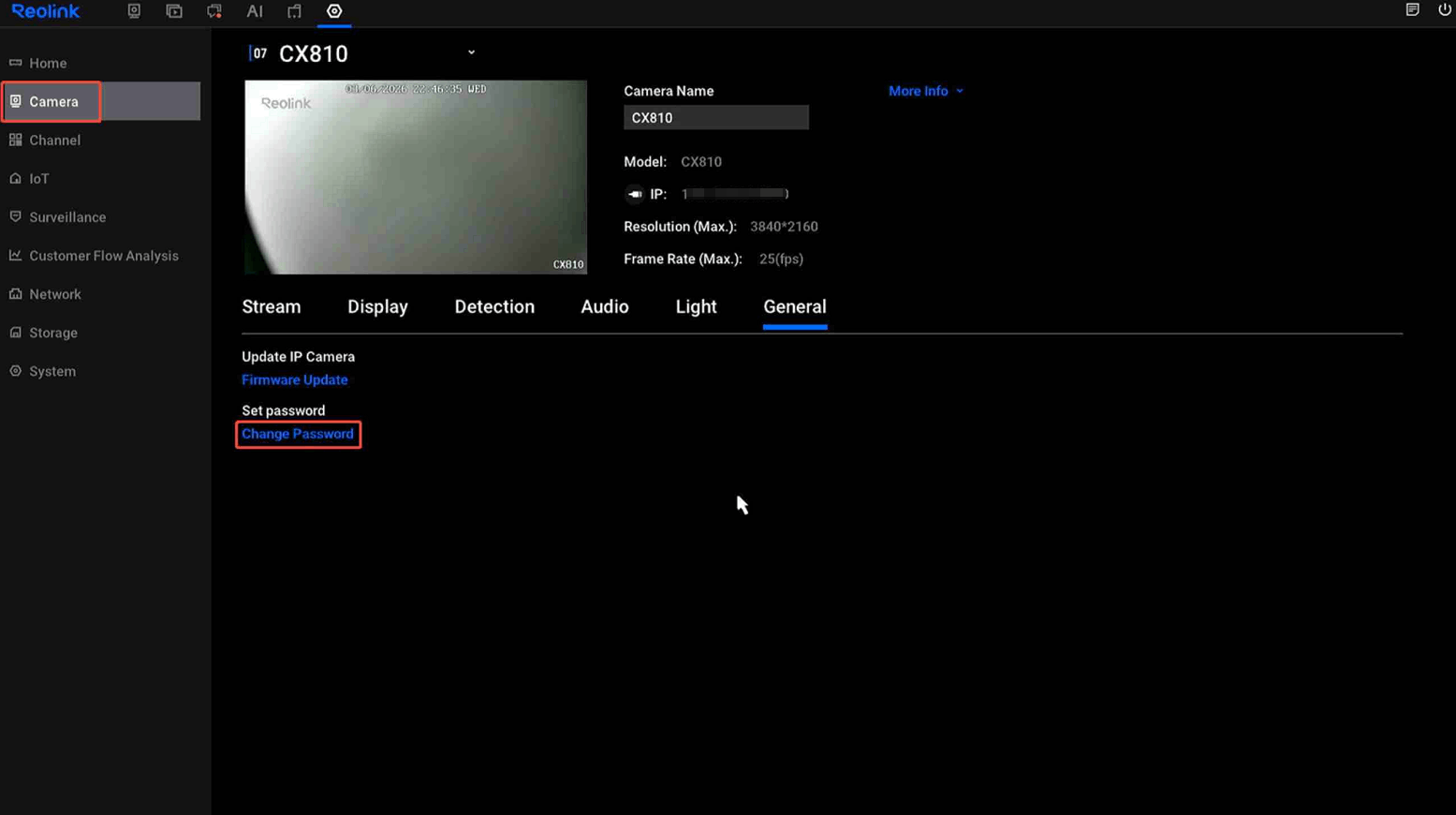The image size is (1456, 815).
Task: Toggle the IP visibility eye icon
Action: tap(635, 194)
